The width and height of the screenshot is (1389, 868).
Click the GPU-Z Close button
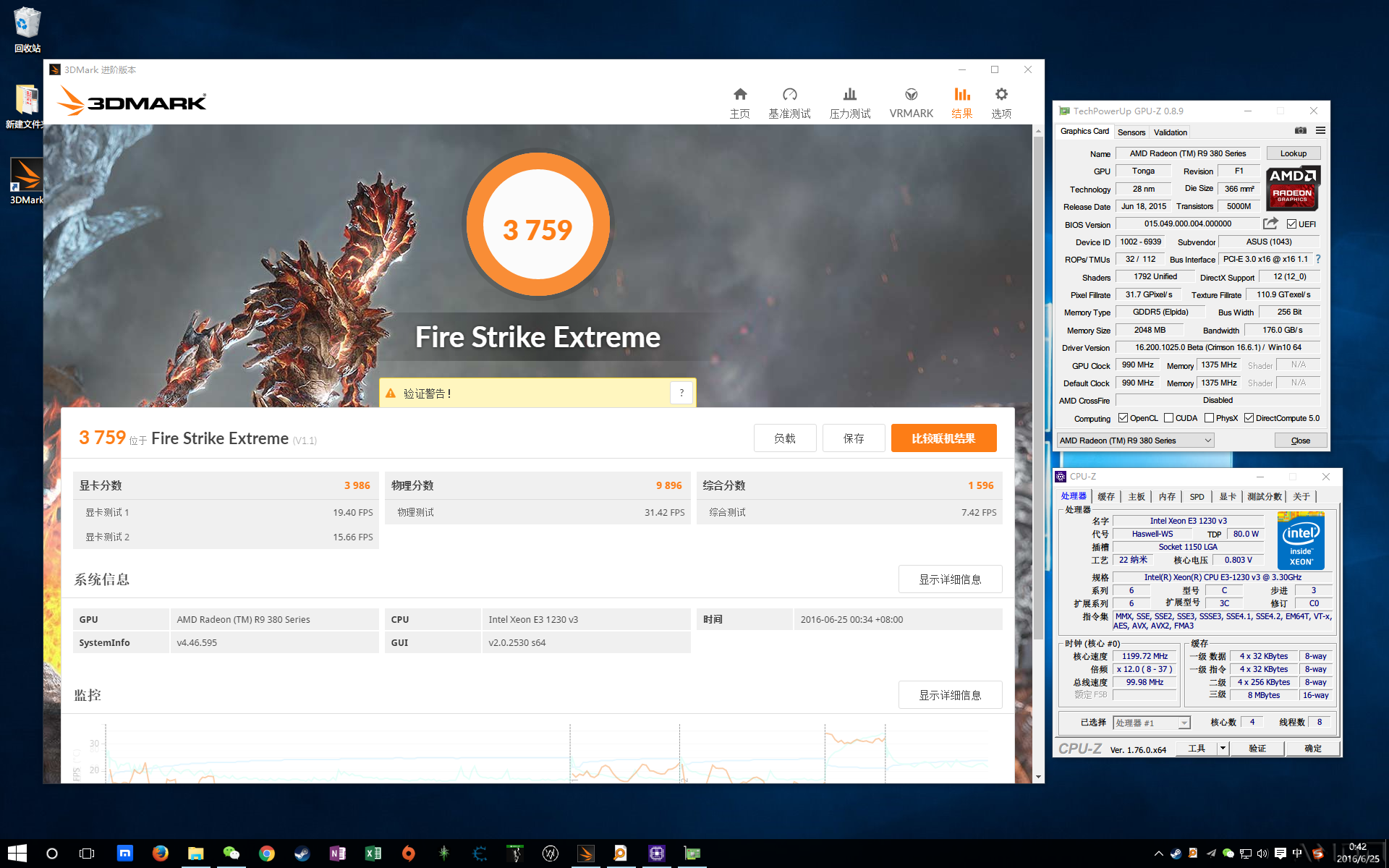[x=1301, y=441]
